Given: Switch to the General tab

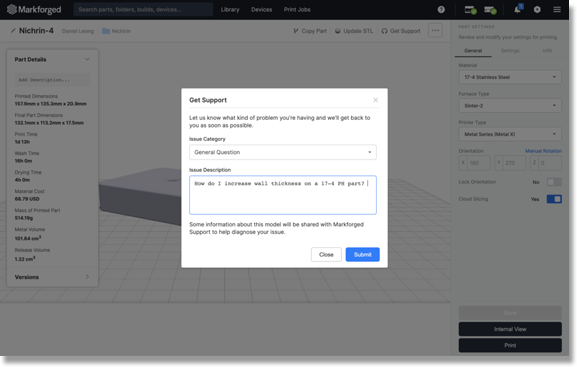Looking at the screenshot, I should (473, 51).
